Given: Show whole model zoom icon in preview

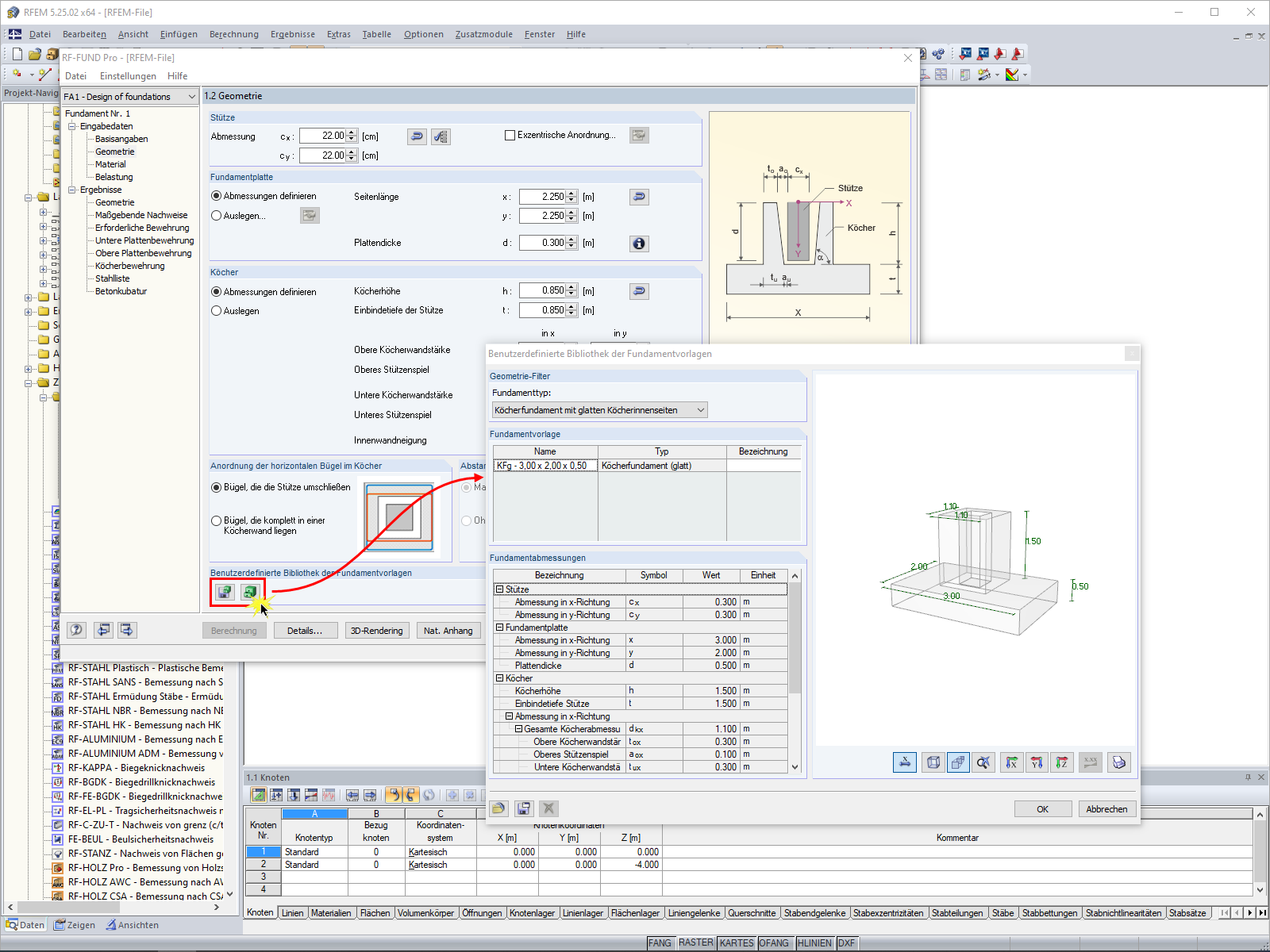Looking at the screenshot, I should tap(984, 762).
